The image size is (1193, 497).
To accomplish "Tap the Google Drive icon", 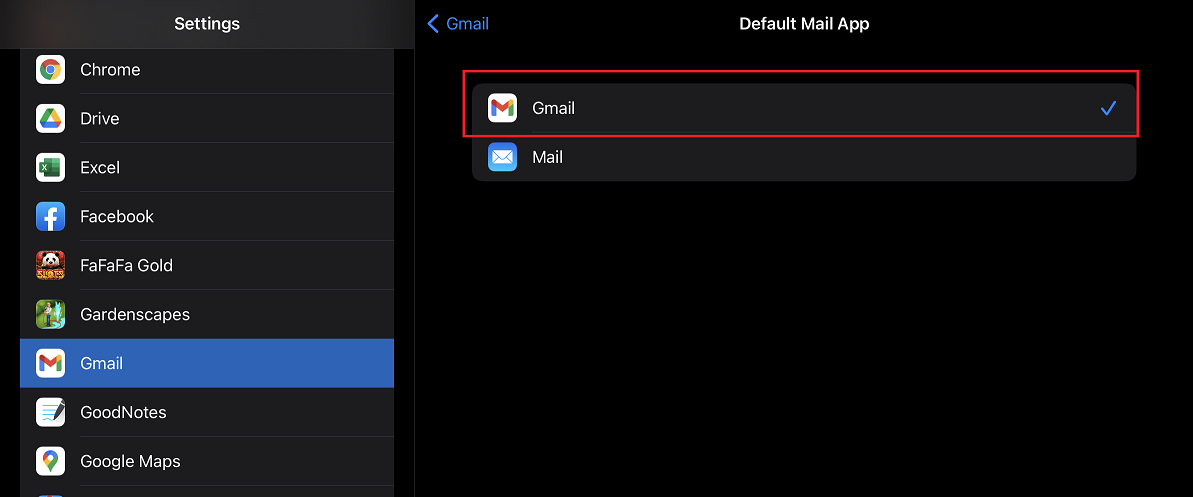I will (x=50, y=119).
